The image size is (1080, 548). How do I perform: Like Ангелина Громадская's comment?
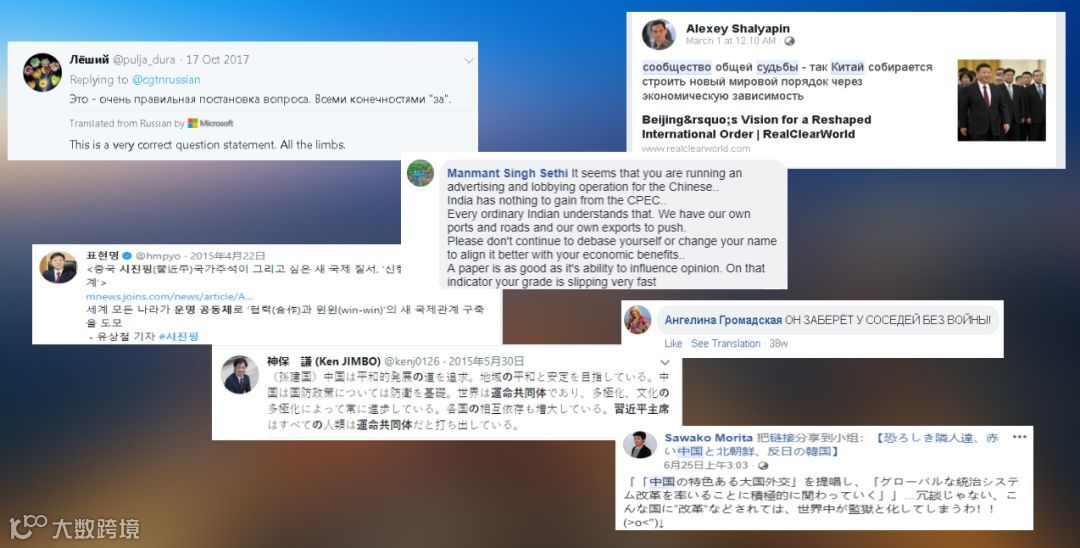673,344
